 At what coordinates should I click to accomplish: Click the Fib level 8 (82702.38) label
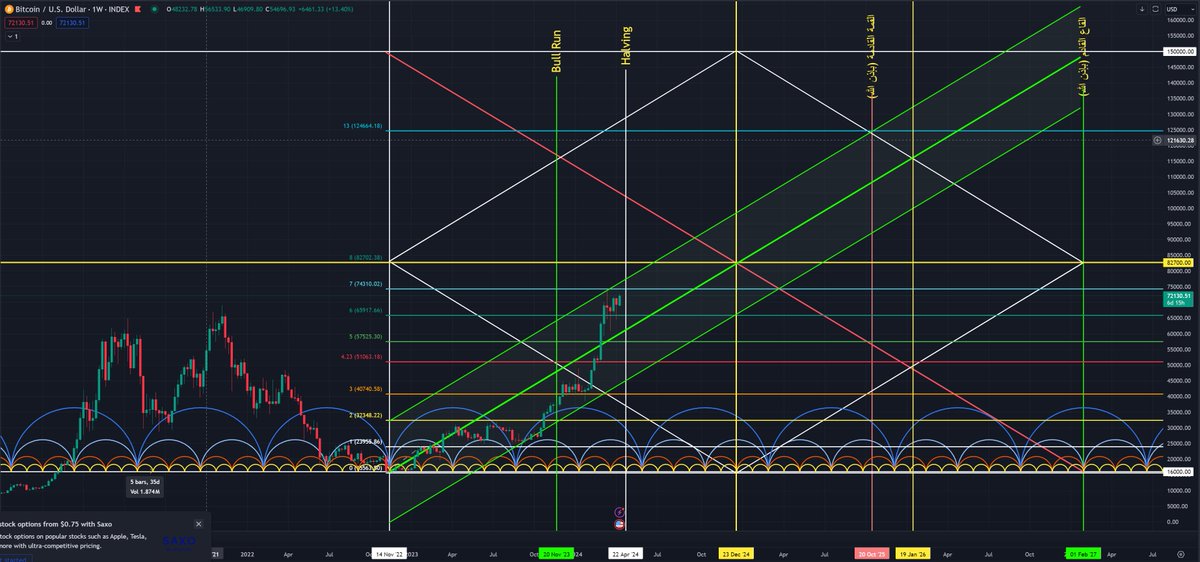point(365,258)
